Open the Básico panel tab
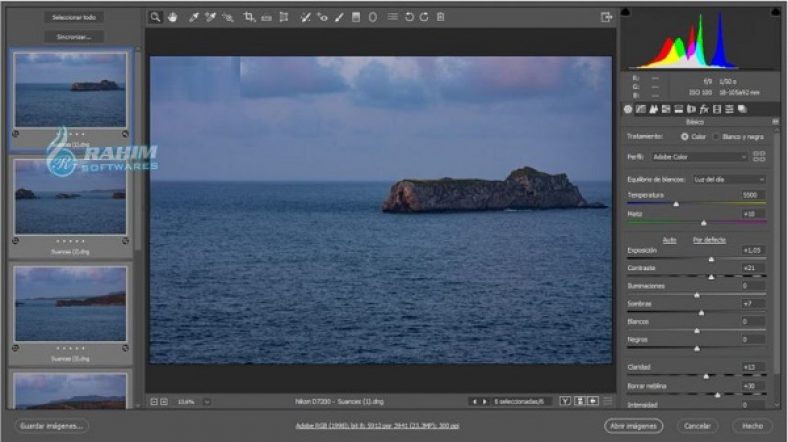 coord(628,108)
